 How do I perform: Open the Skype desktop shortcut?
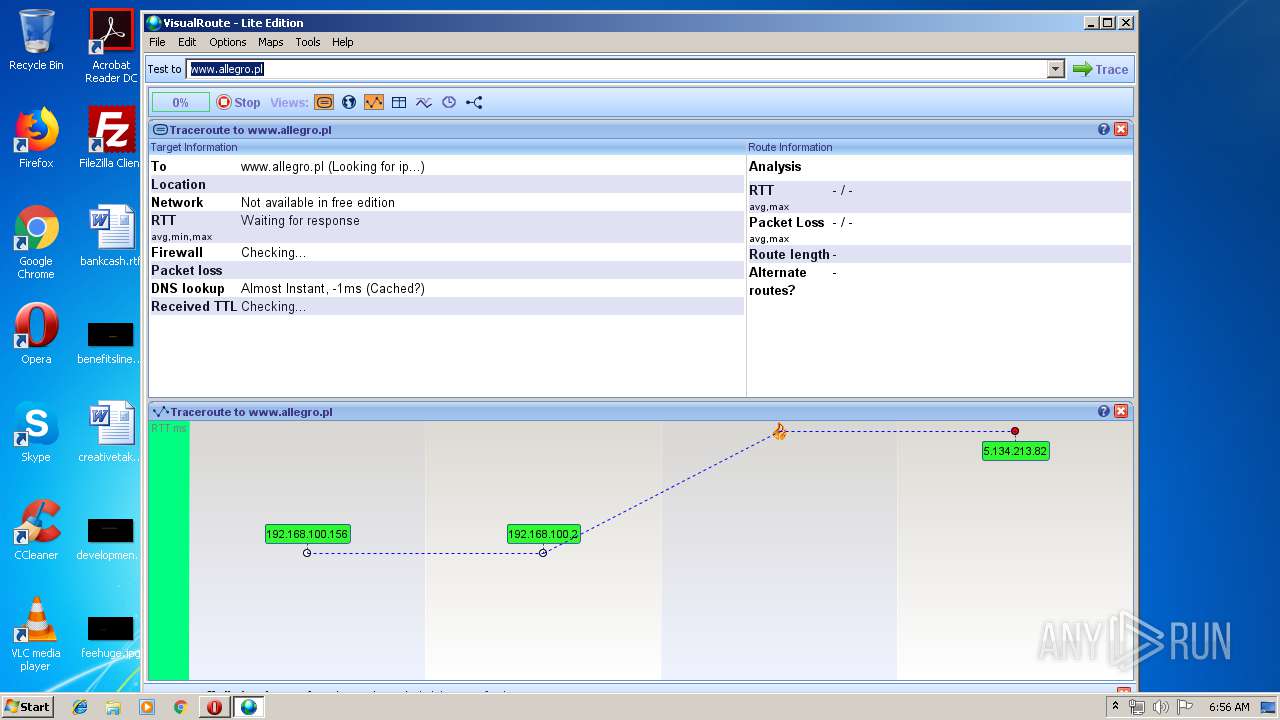pyautogui.click(x=36, y=432)
